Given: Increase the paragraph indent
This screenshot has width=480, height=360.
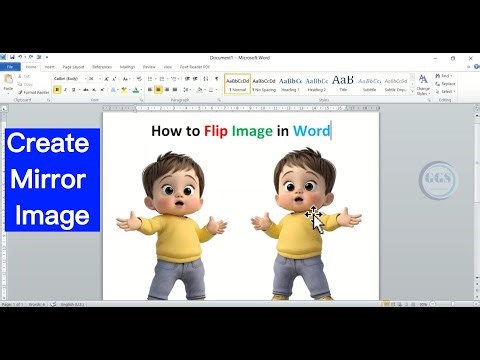Looking at the screenshot, I should pyautogui.click(x=195, y=79).
